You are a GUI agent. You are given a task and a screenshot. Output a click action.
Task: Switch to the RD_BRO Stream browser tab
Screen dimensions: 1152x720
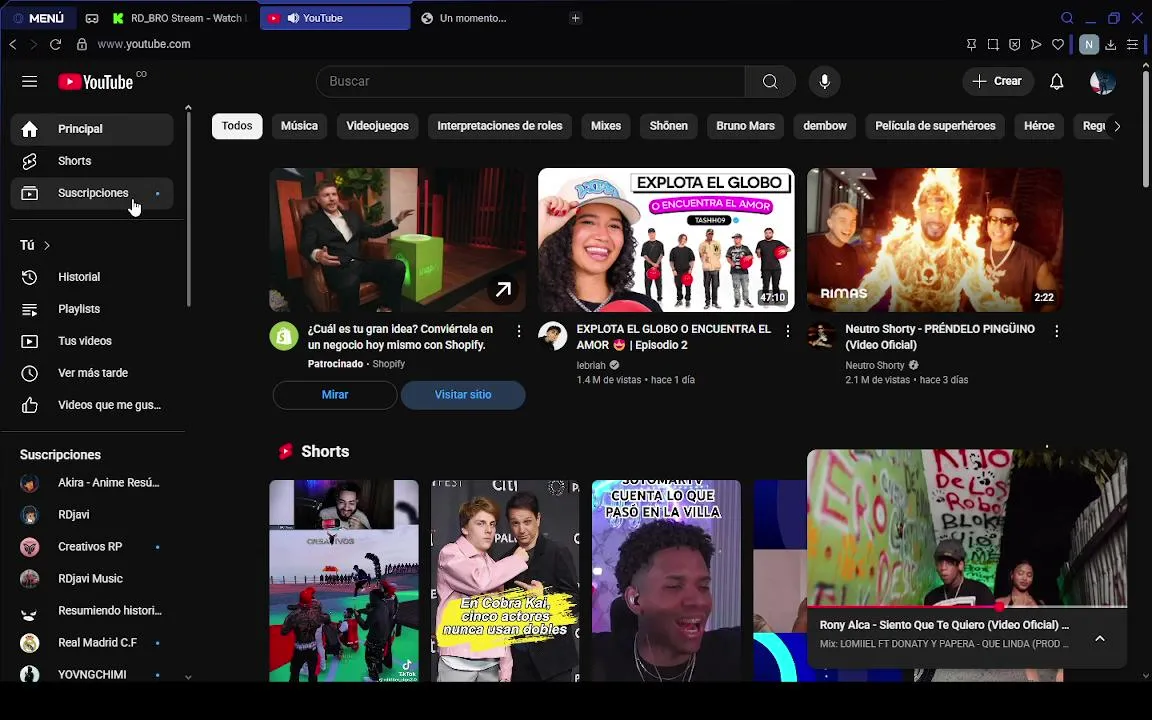click(181, 18)
